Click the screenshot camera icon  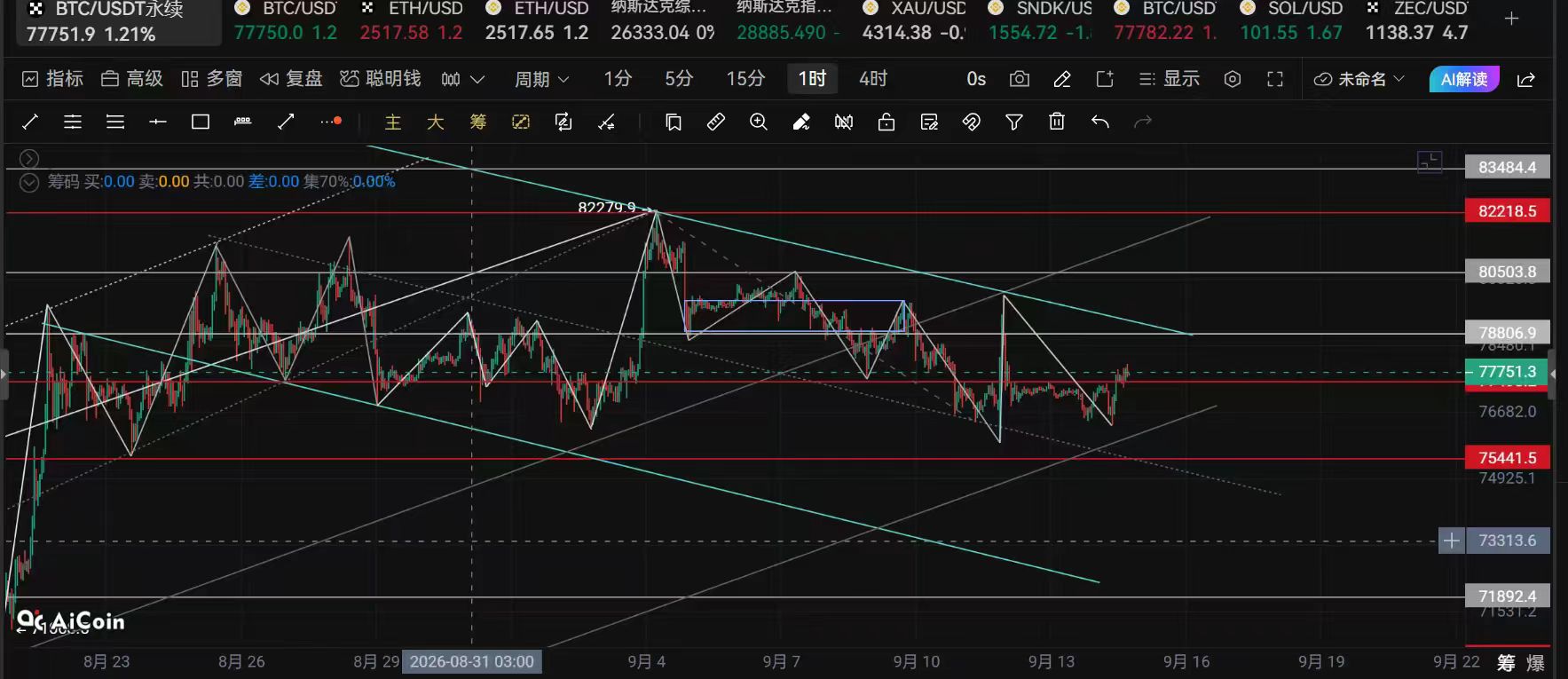[x=1020, y=79]
